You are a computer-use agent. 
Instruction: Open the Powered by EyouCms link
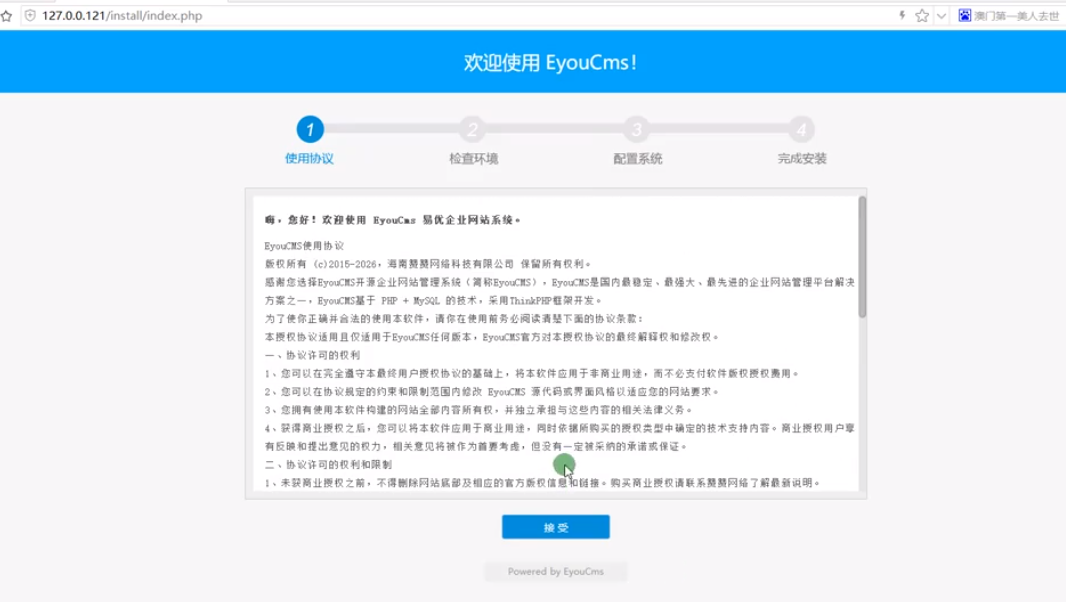coord(555,571)
